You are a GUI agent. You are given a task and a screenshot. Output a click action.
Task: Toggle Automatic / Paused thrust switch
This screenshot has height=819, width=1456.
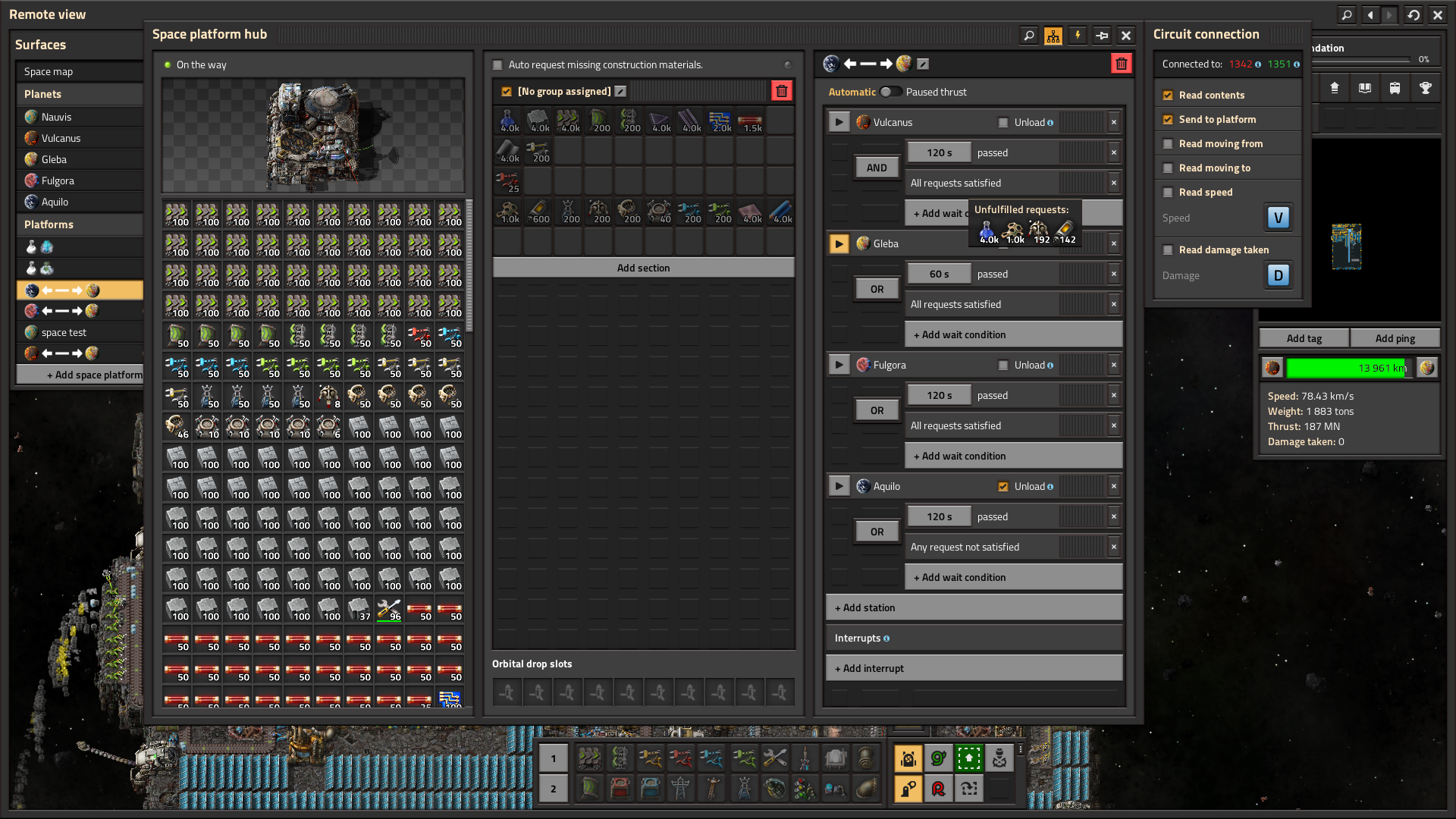(x=891, y=92)
